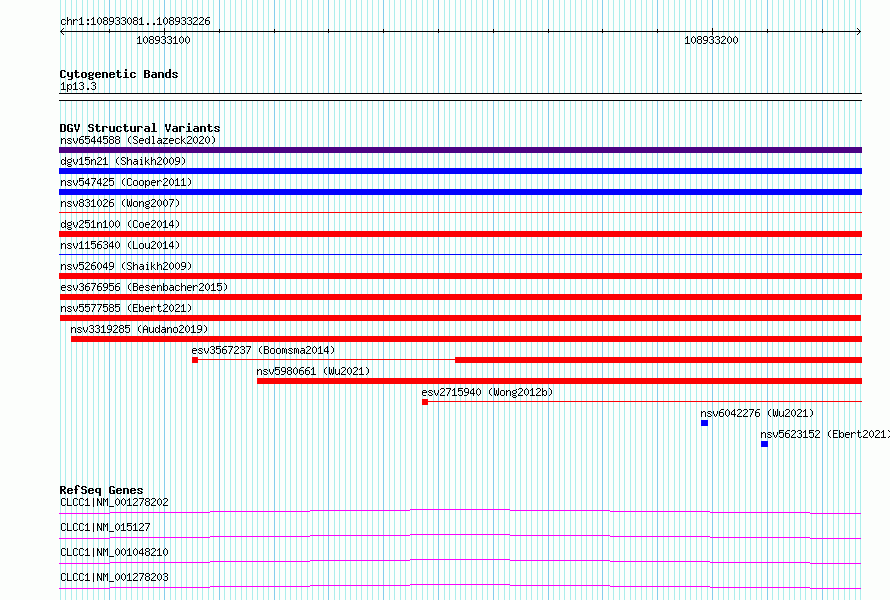
Task: Open dgv251n100 (Coe2014) variant label
Action: pos(120,224)
